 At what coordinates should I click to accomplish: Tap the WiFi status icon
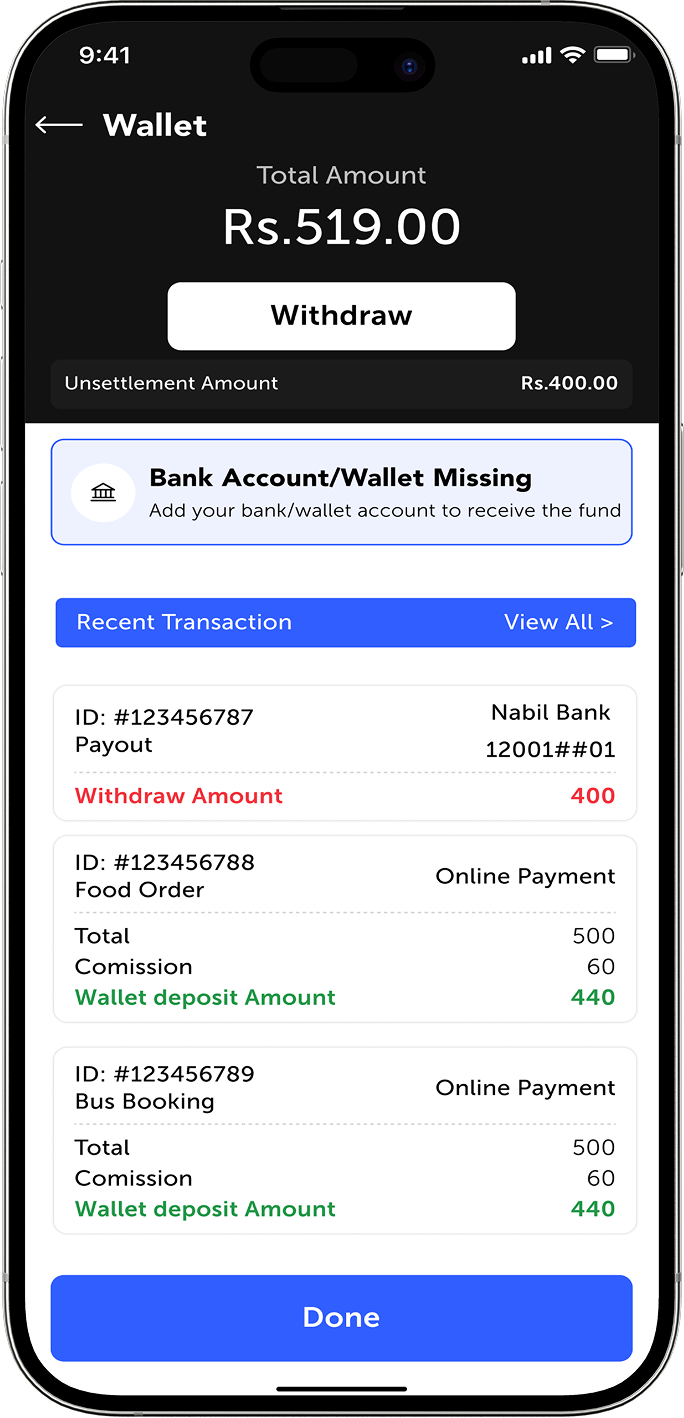pyautogui.click(x=573, y=55)
